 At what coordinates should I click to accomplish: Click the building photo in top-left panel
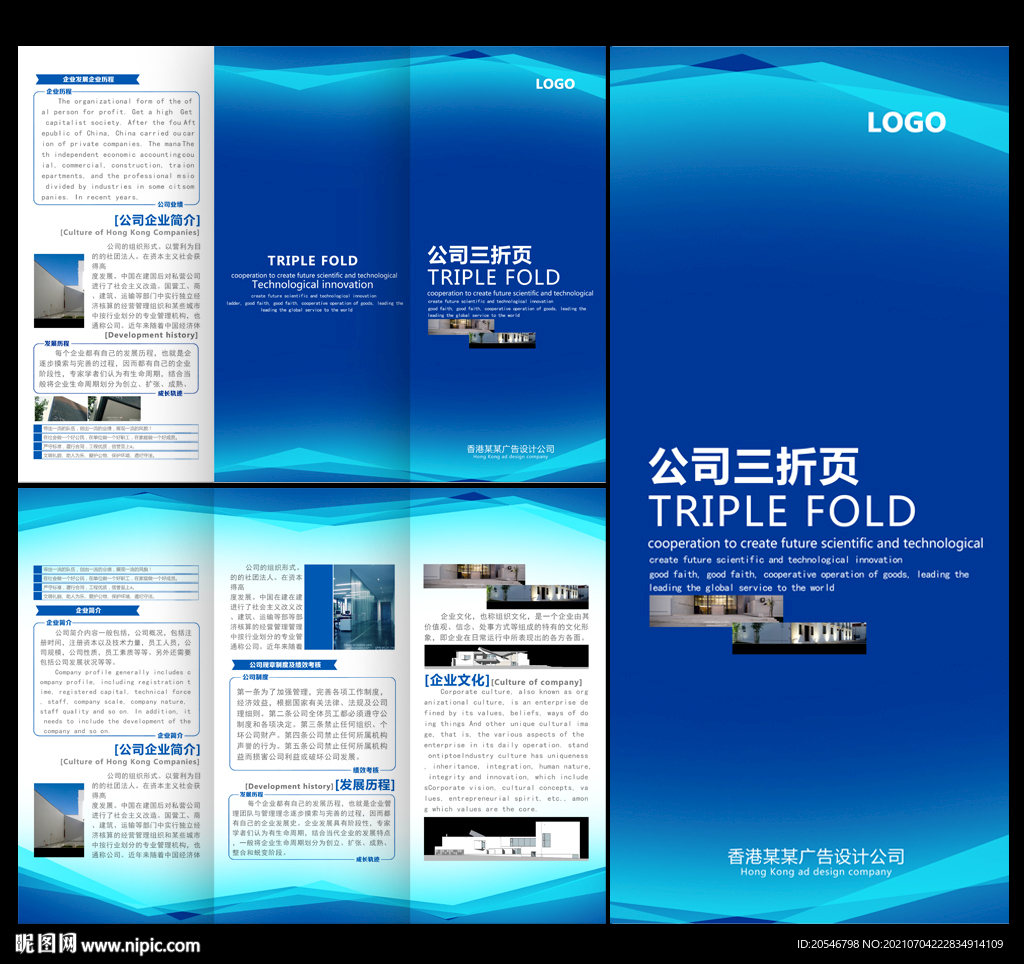[59, 291]
